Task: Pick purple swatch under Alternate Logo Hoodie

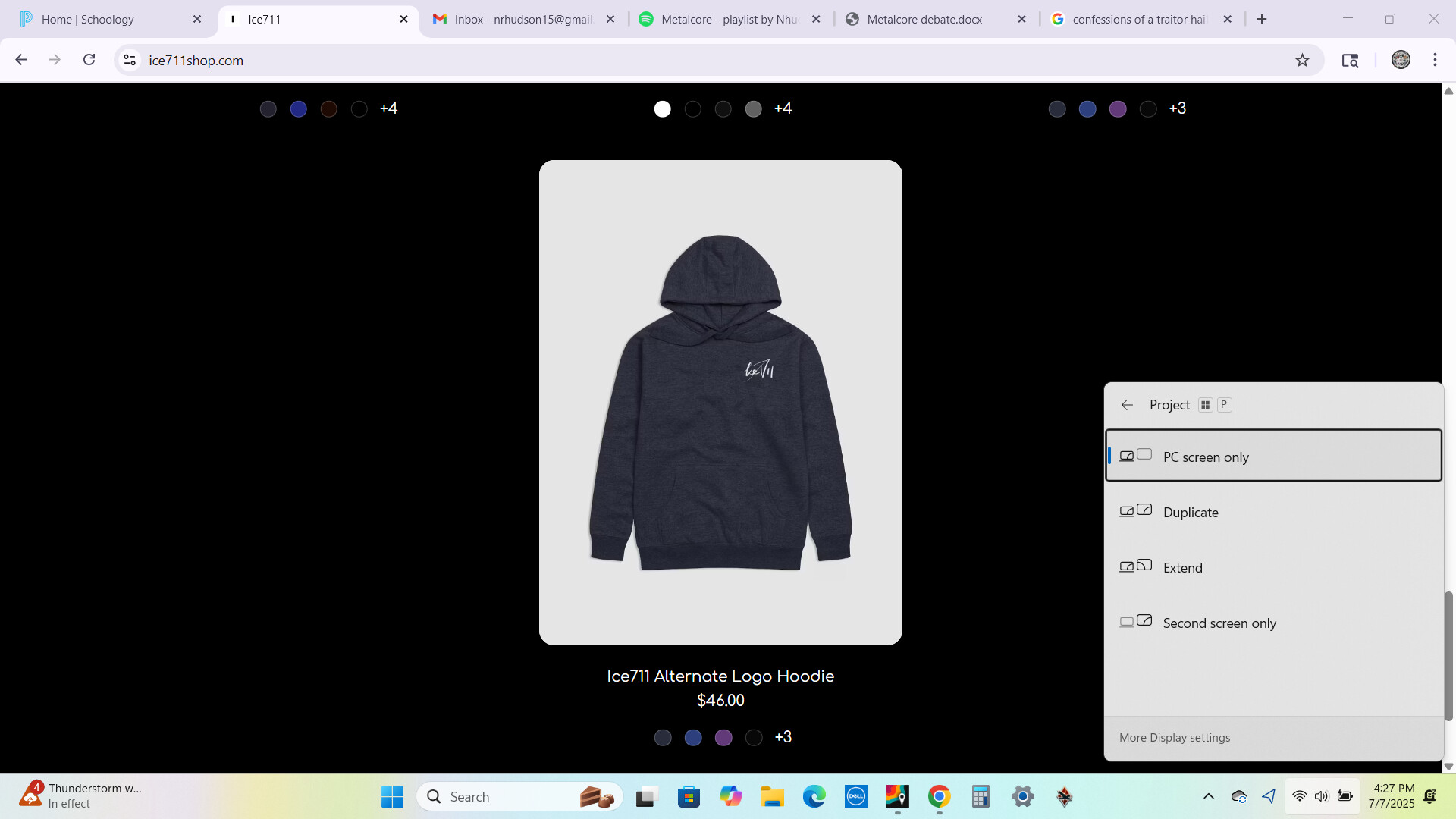Action: coord(723,737)
